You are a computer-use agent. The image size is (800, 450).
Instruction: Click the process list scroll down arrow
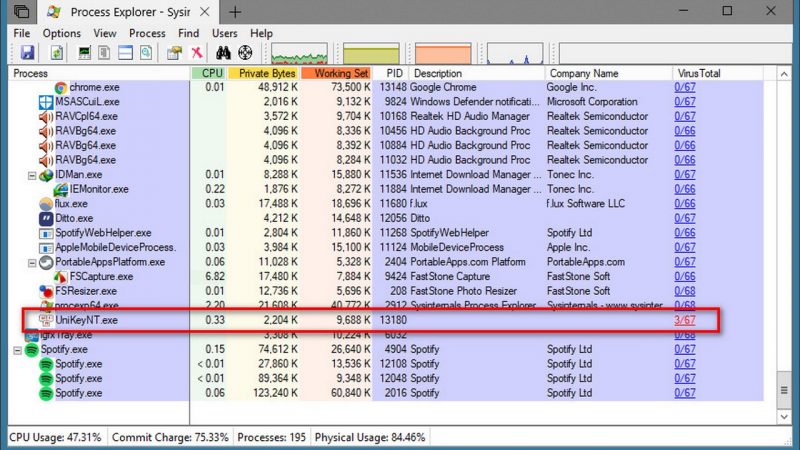pyautogui.click(x=784, y=417)
